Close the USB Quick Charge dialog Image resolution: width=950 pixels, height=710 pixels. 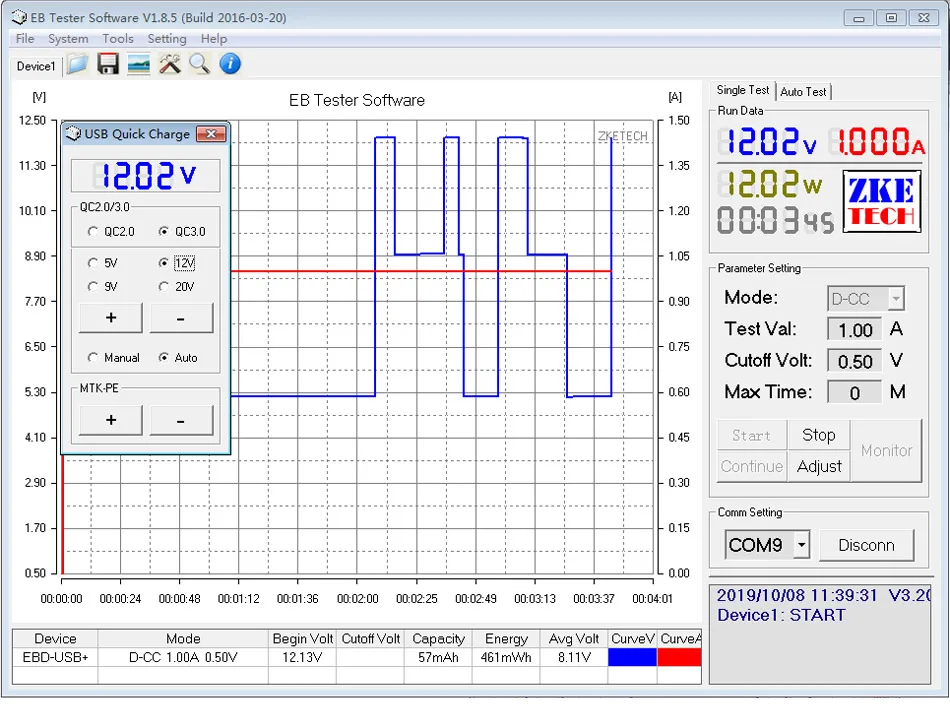211,134
